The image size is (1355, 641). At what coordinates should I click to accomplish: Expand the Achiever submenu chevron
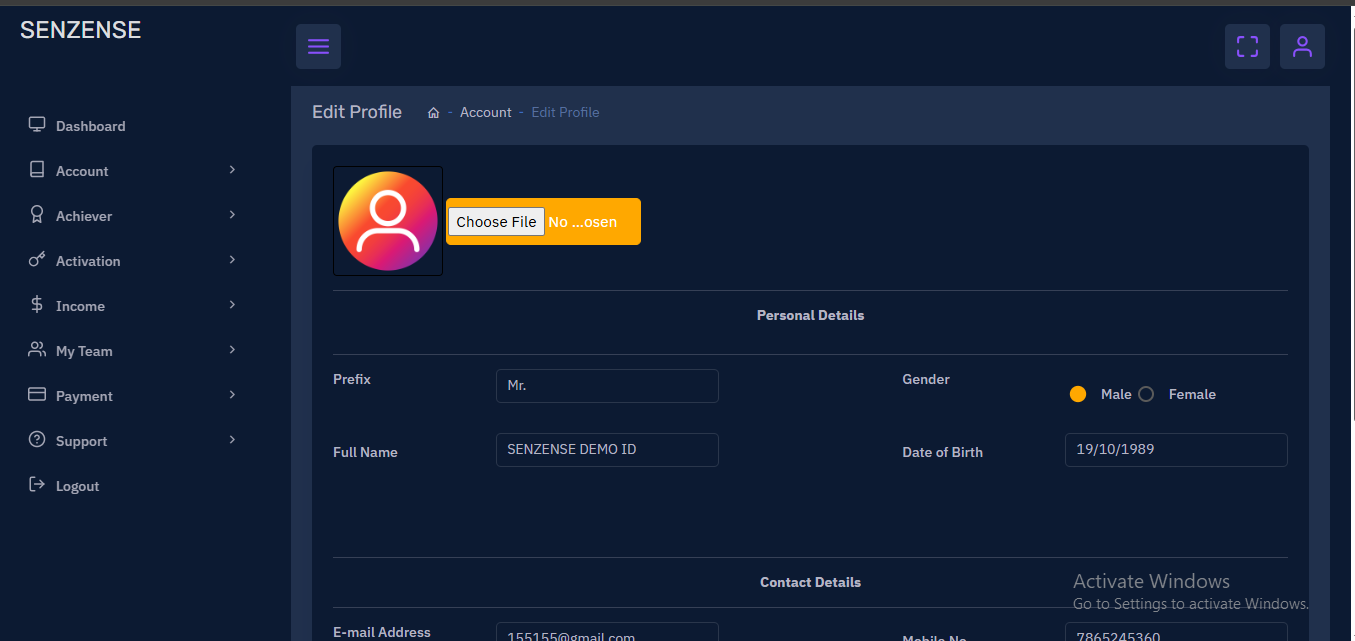(232, 215)
